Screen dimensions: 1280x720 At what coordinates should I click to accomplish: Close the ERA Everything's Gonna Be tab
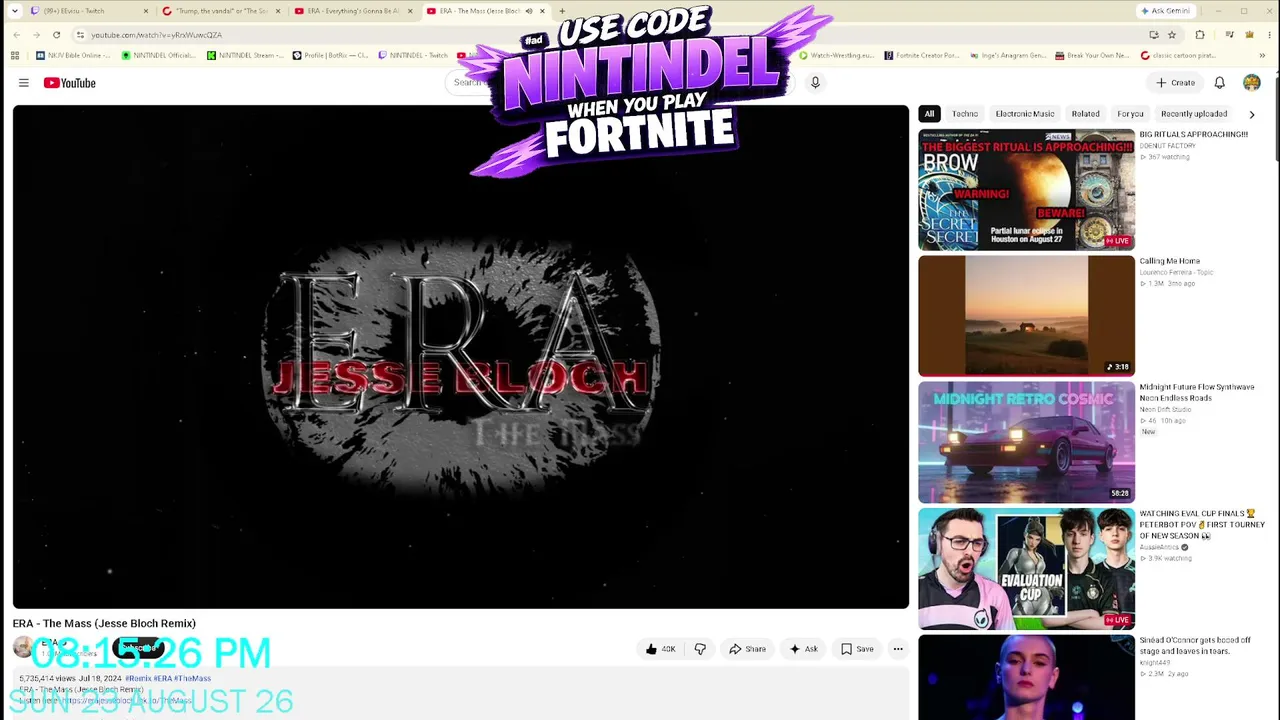(x=410, y=11)
